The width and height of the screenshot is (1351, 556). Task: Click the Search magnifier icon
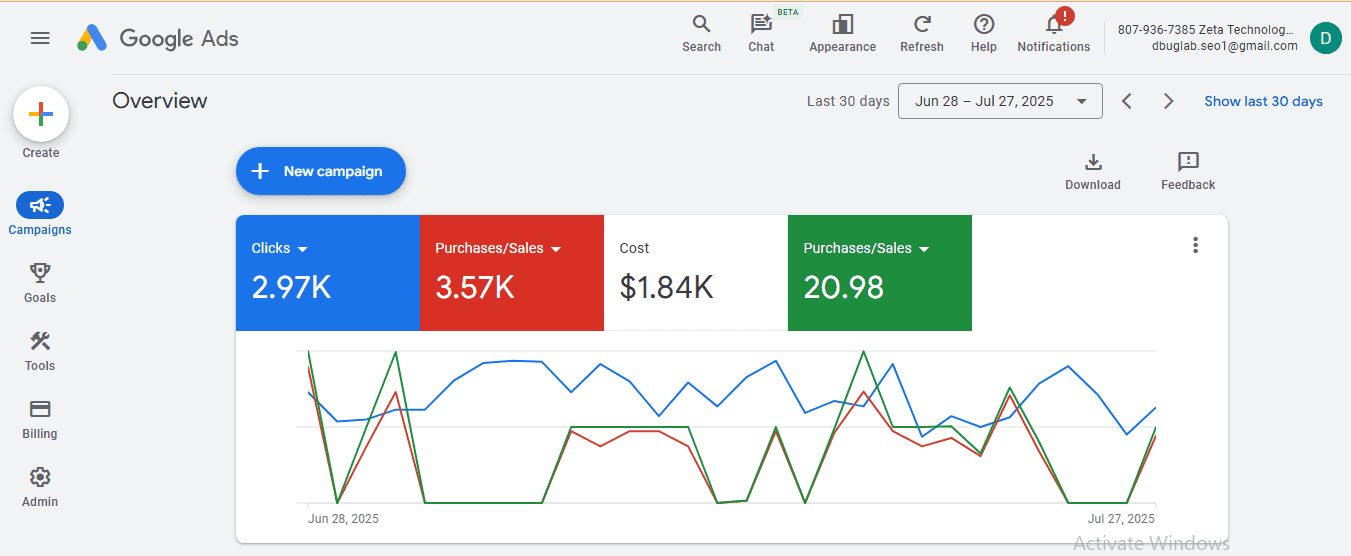pos(701,25)
